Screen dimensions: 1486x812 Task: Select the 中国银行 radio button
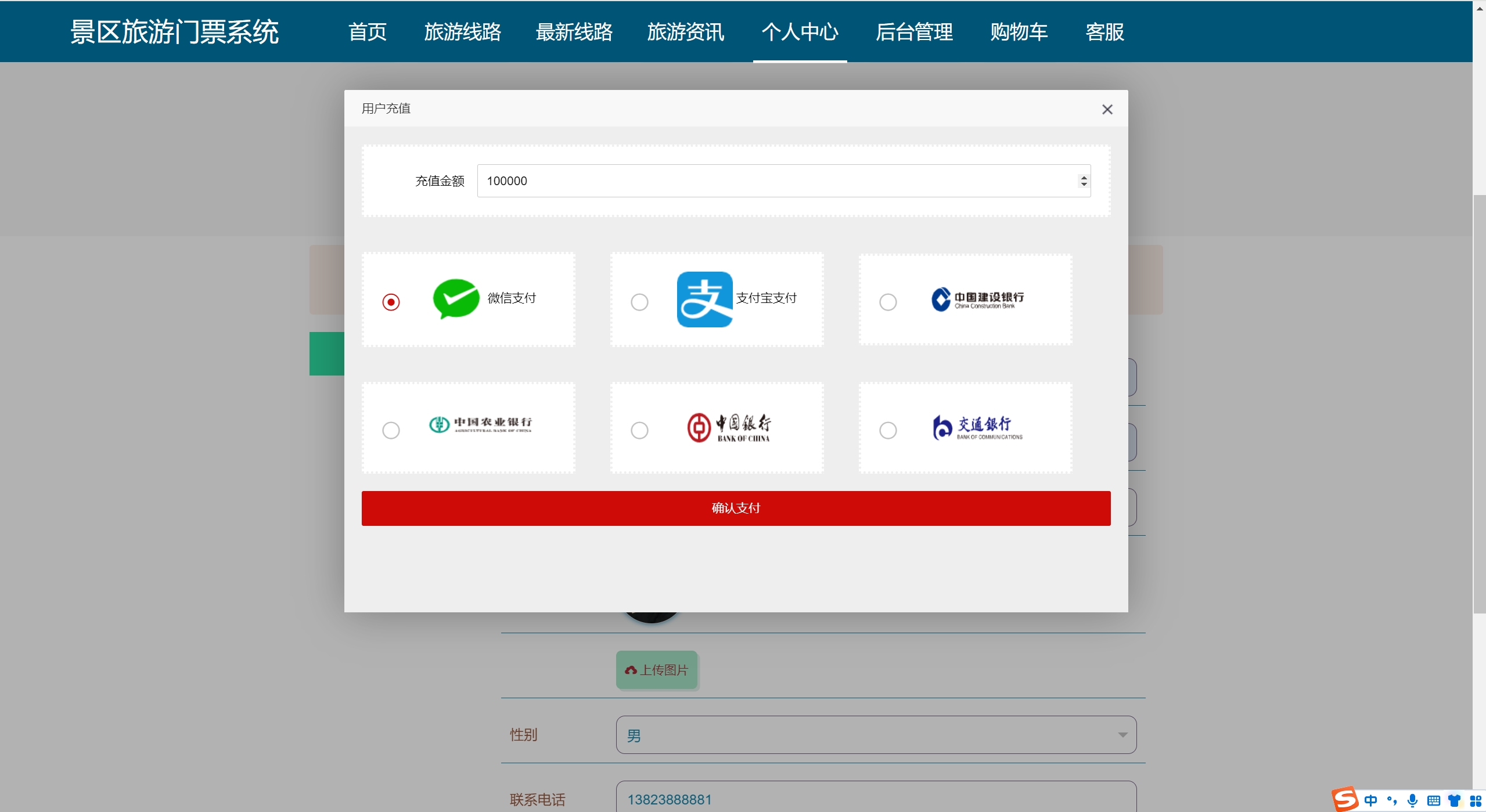click(639, 431)
